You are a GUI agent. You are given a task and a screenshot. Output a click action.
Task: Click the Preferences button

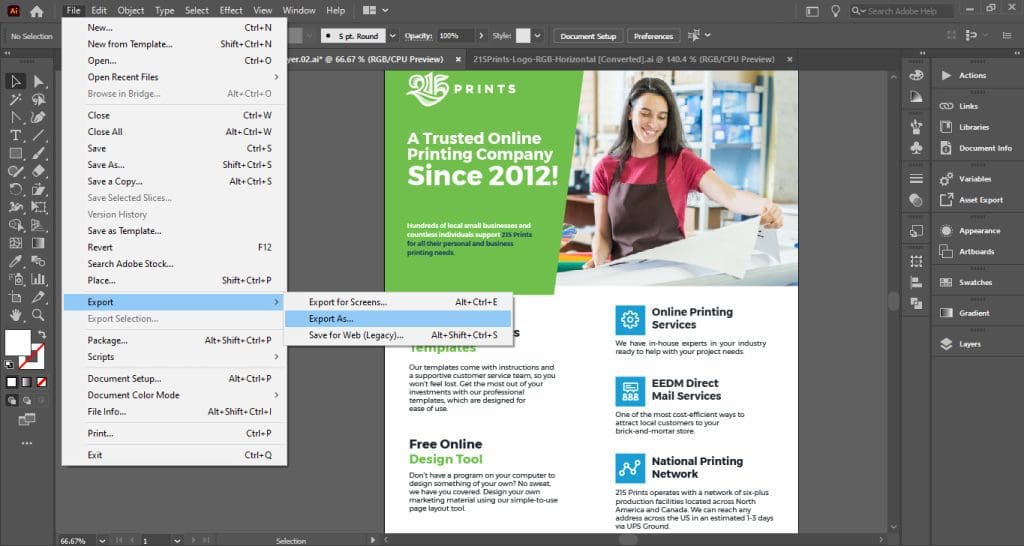pyautogui.click(x=653, y=36)
